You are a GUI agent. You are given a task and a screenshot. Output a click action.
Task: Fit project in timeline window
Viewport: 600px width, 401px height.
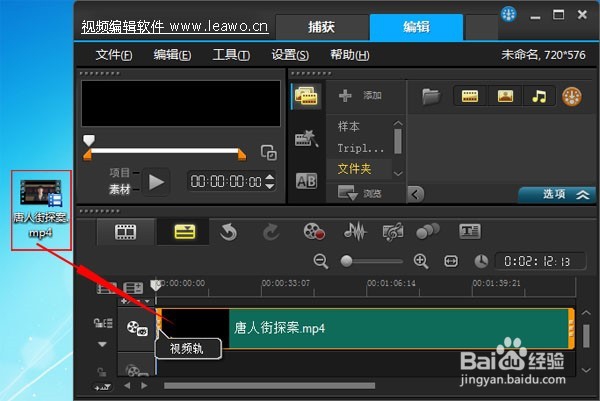(451, 261)
